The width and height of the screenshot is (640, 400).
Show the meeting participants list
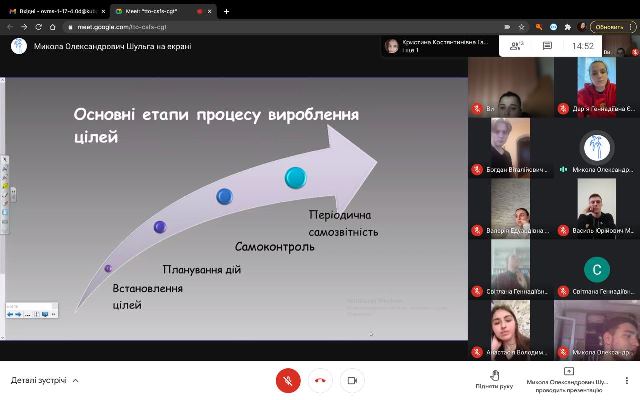pos(516,46)
